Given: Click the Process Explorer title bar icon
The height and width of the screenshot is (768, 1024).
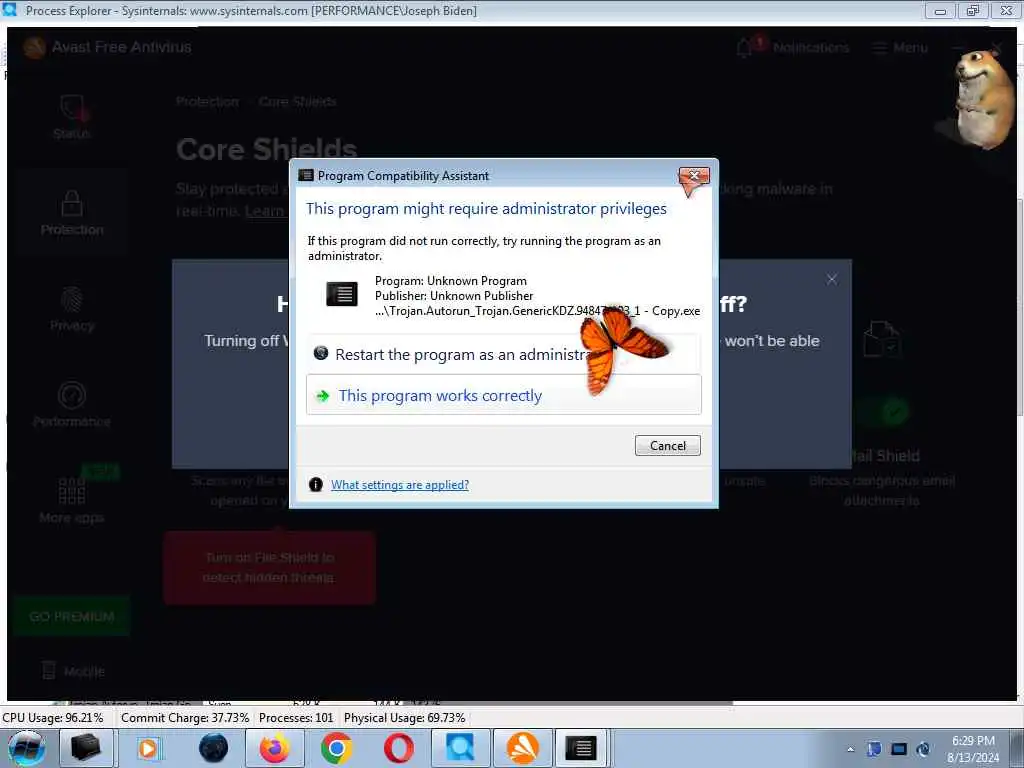Looking at the screenshot, I should (x=10, y=10).
